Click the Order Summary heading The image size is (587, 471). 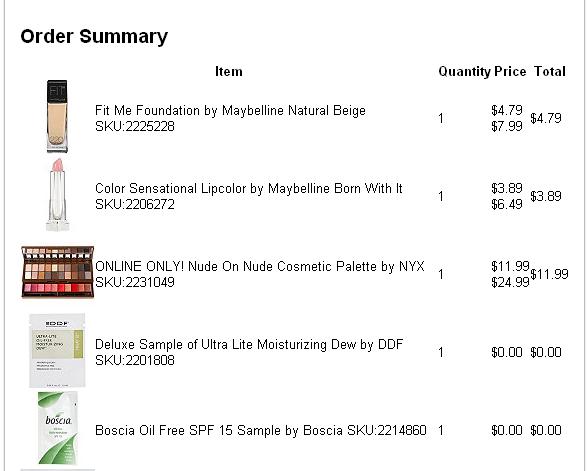click(x=94, y=36)
